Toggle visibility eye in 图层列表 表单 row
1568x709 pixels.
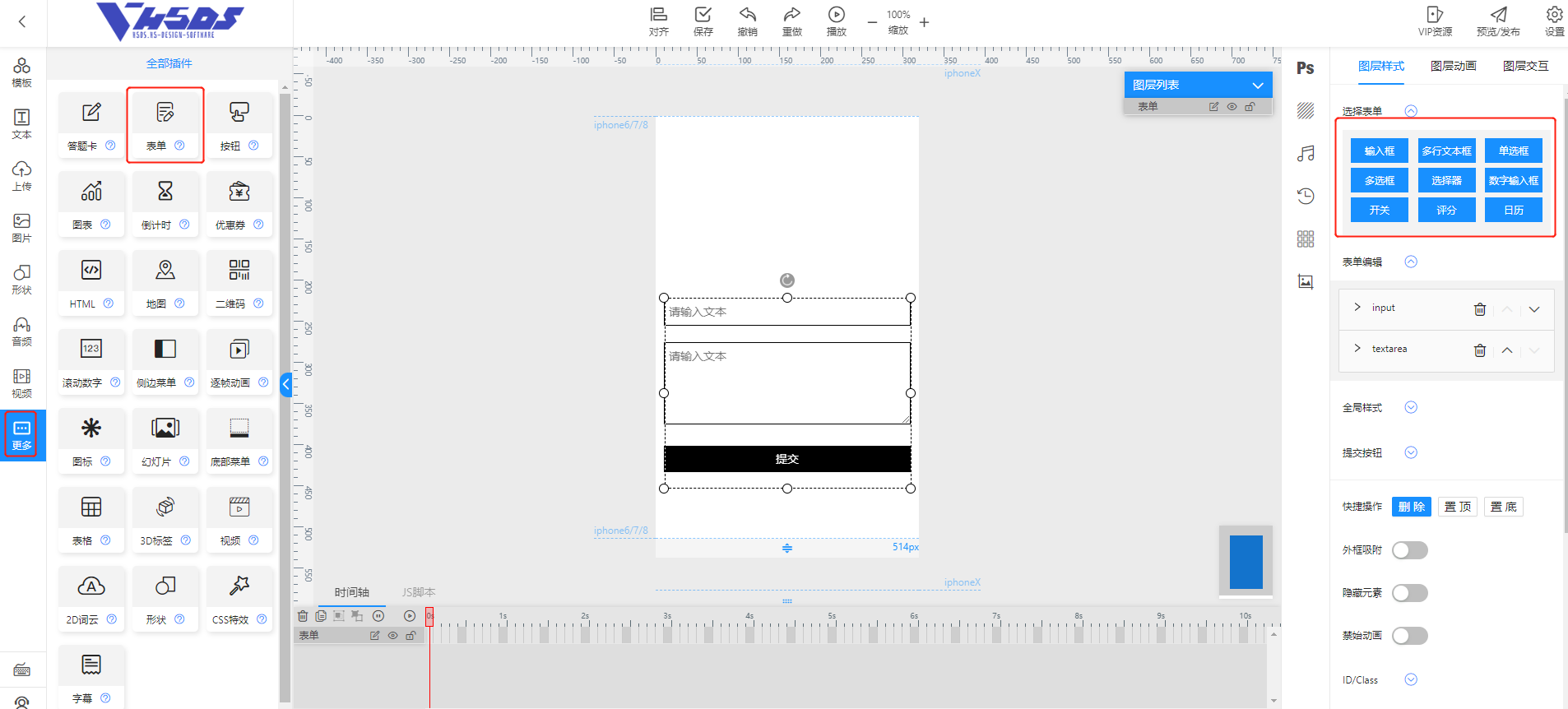pyautogui.click(x=1232, y=107)
